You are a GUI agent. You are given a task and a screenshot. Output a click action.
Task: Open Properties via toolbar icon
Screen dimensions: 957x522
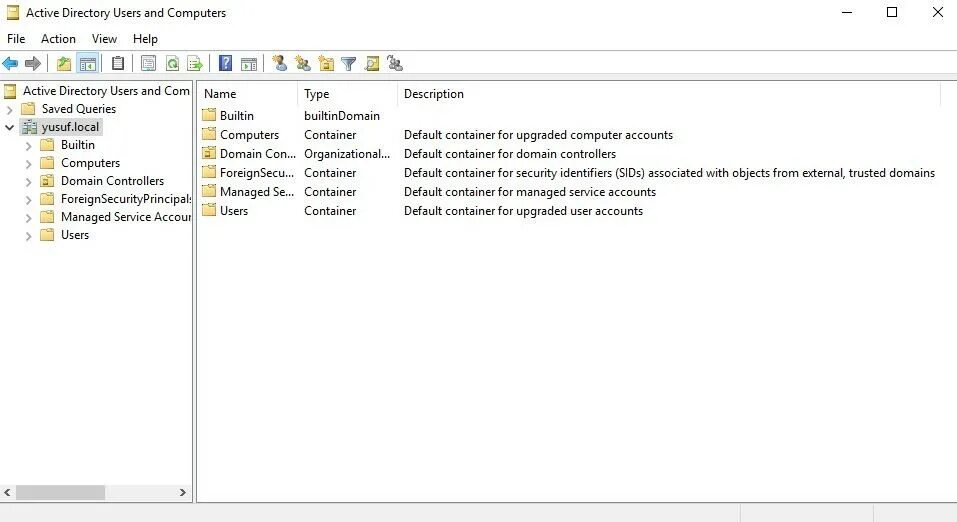click(x=148, y=63)
